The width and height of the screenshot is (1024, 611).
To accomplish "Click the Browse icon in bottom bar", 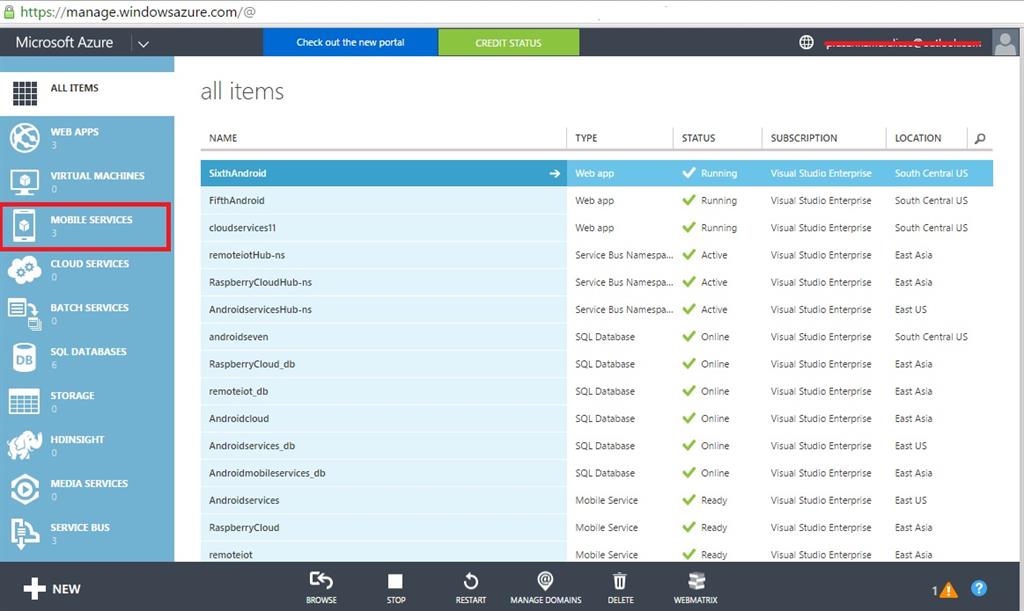I will pyautogui.click(x=321, y=580).
